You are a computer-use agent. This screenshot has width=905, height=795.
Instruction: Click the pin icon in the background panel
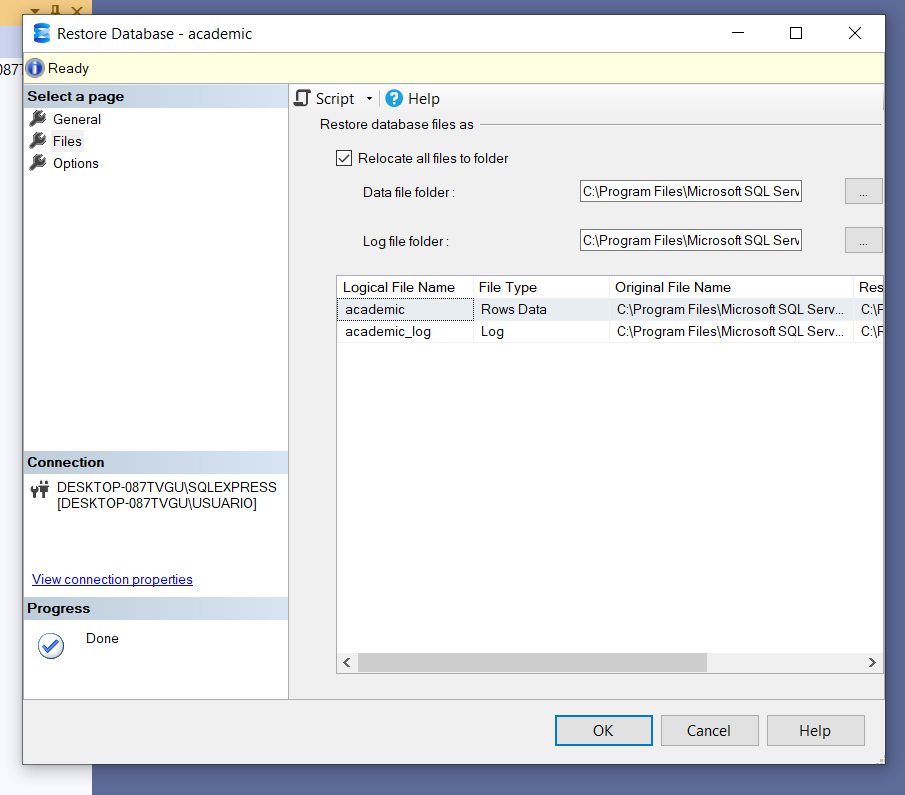[x=55, y=9]
